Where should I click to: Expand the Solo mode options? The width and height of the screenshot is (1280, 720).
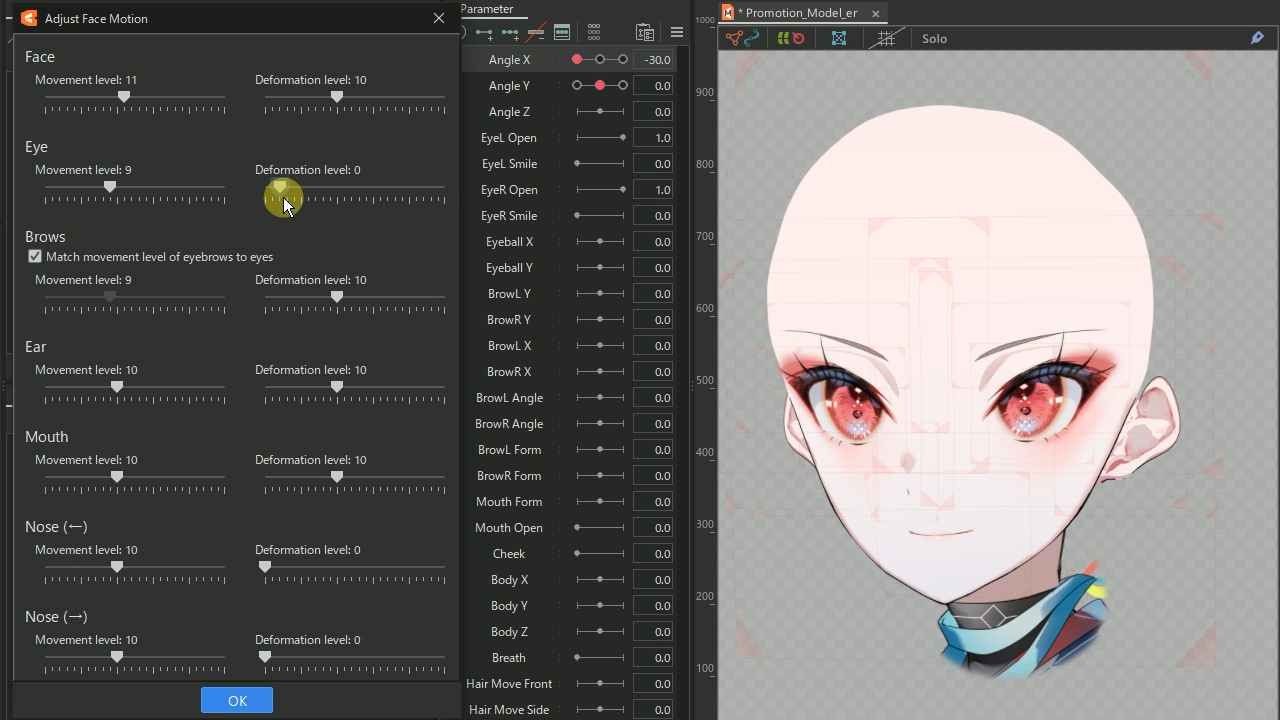[x=934, y=38]
